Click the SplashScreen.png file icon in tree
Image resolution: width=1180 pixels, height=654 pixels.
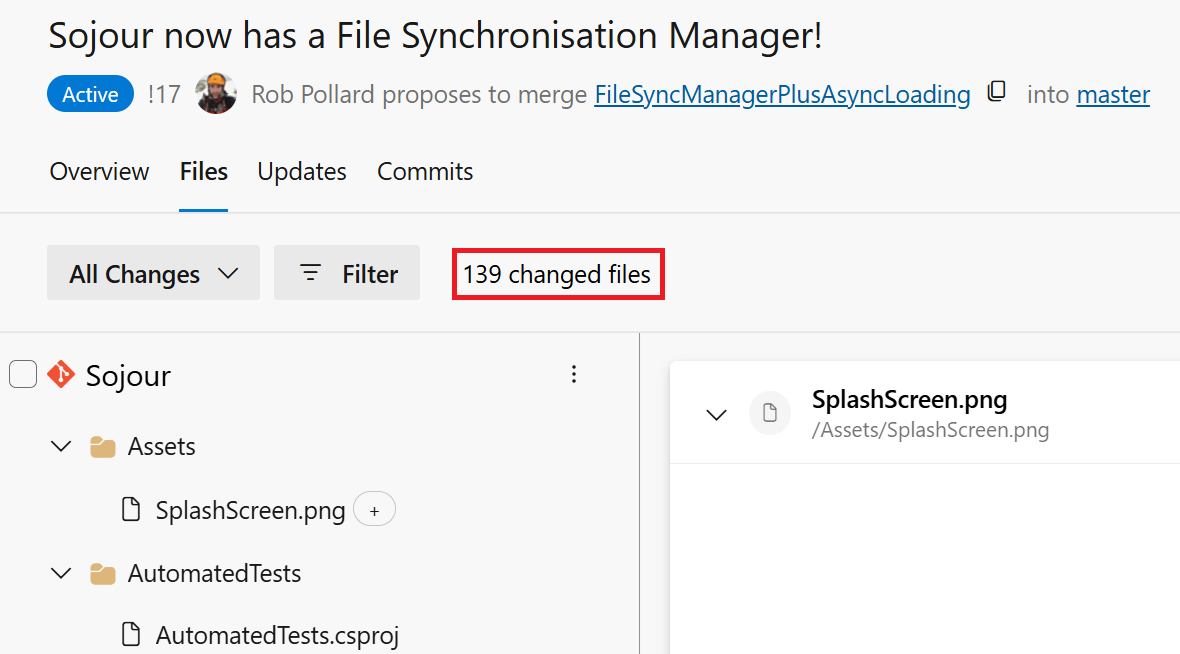pos(131,510)
